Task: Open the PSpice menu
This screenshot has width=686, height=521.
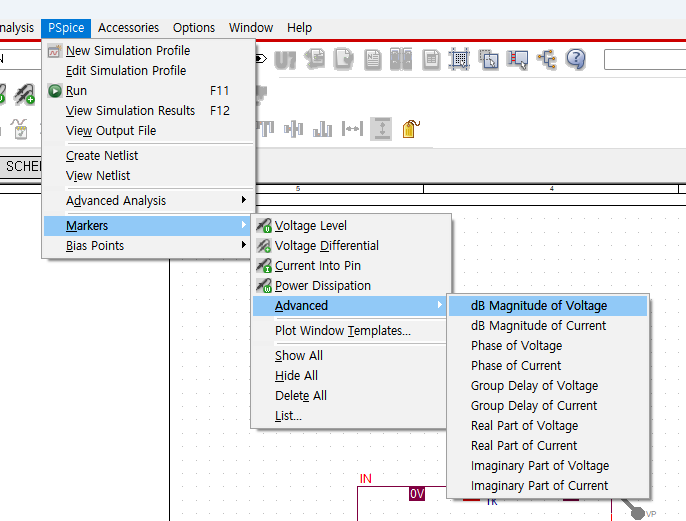Action: click(x=66, y=28)
